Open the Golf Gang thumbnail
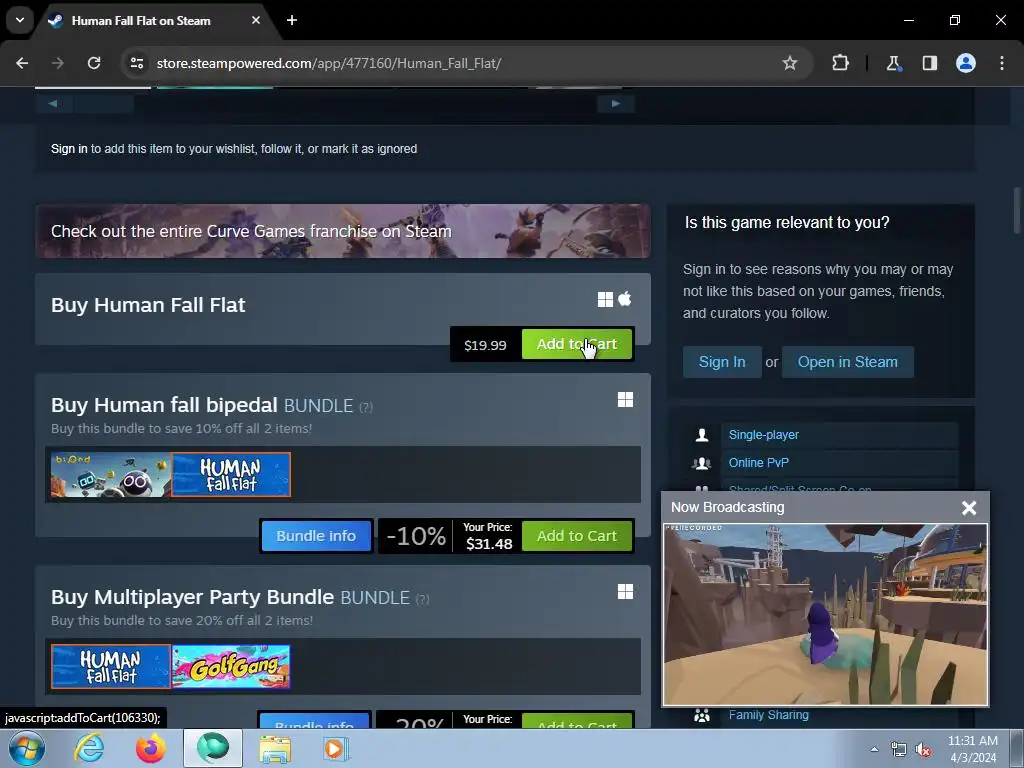This screenshot has width=1024, height=768. (231, 667)
